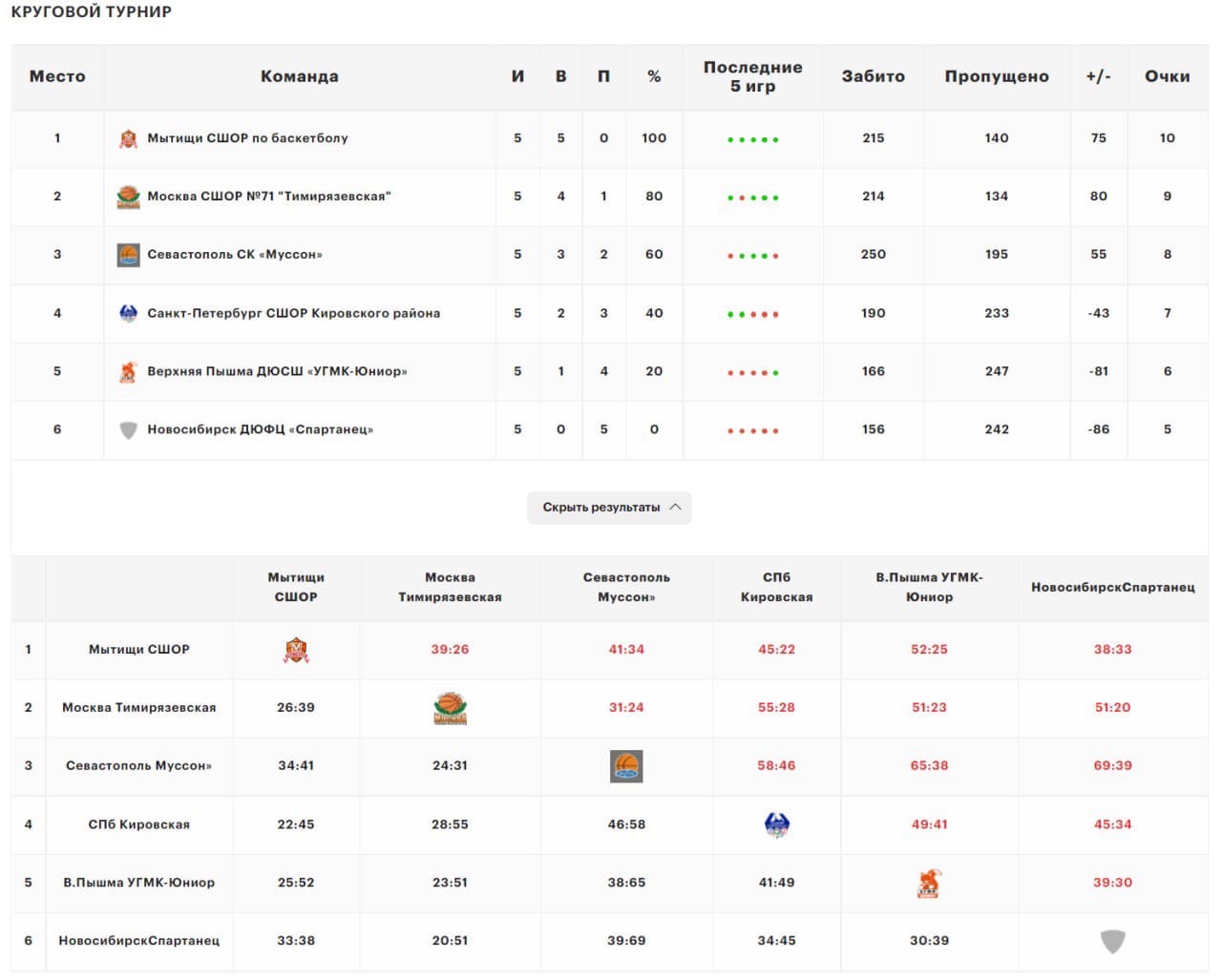
Task: Click the Команда column header
Action: coord(300,76)
